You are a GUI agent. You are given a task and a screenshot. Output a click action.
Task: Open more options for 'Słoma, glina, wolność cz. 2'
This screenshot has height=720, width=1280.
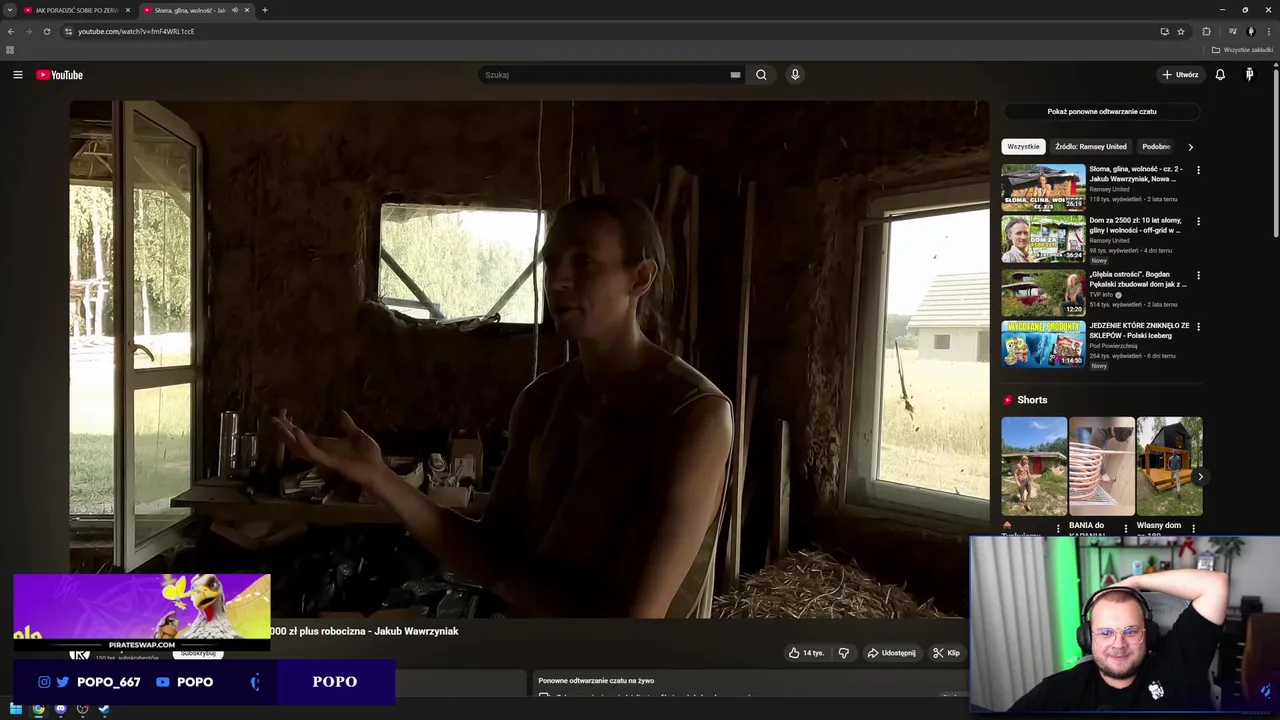point(1198,170)
